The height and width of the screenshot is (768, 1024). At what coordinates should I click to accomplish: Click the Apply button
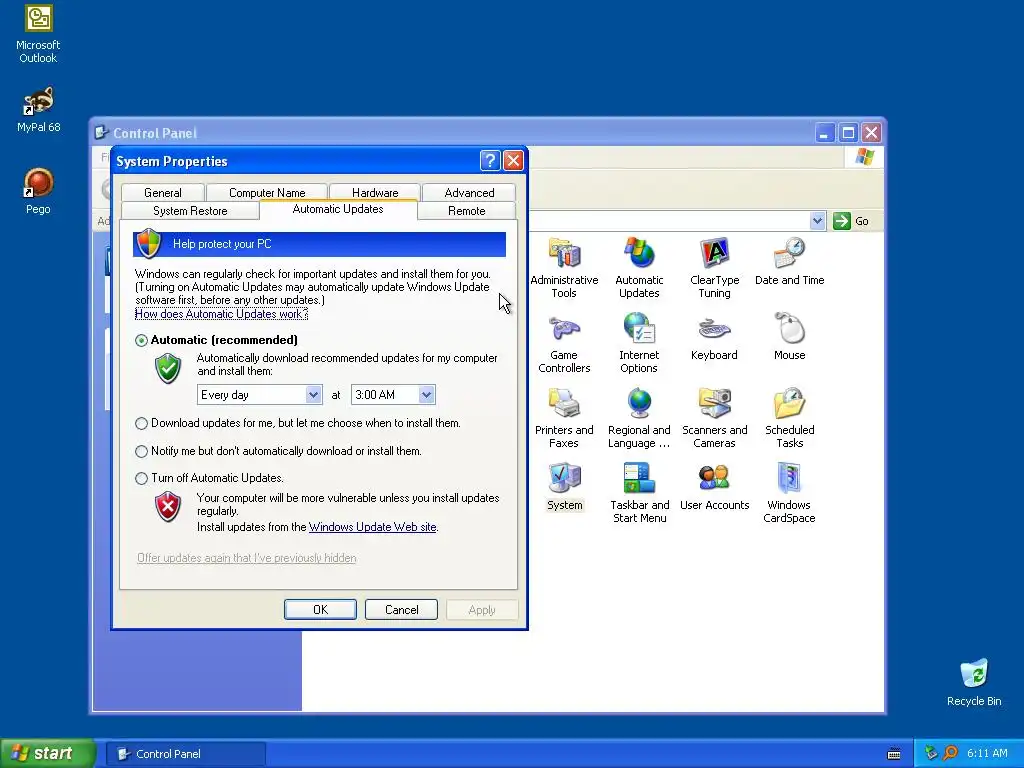(482, 609)
